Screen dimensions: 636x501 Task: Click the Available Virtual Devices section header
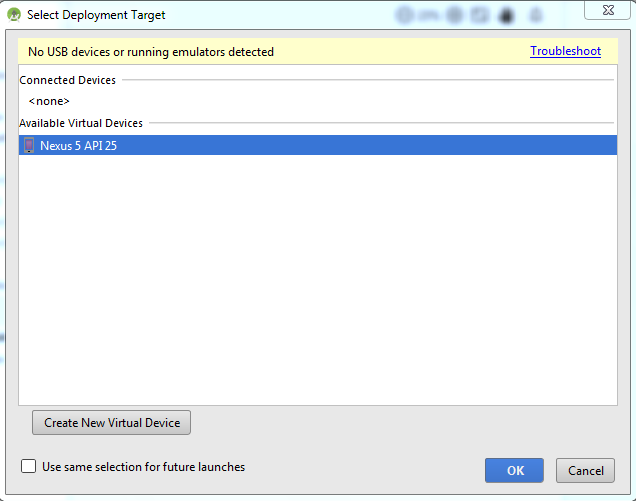point(81,123)
